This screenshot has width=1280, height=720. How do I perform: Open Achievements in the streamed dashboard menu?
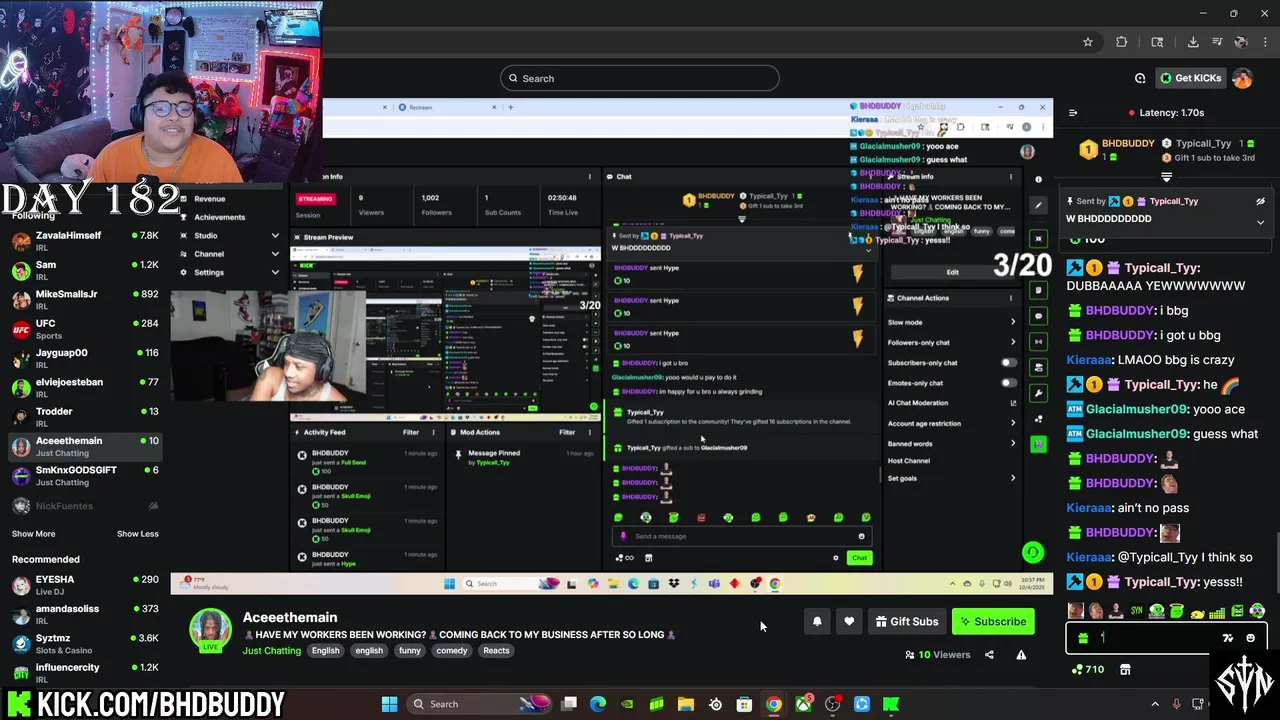click(x=219, y=217)
